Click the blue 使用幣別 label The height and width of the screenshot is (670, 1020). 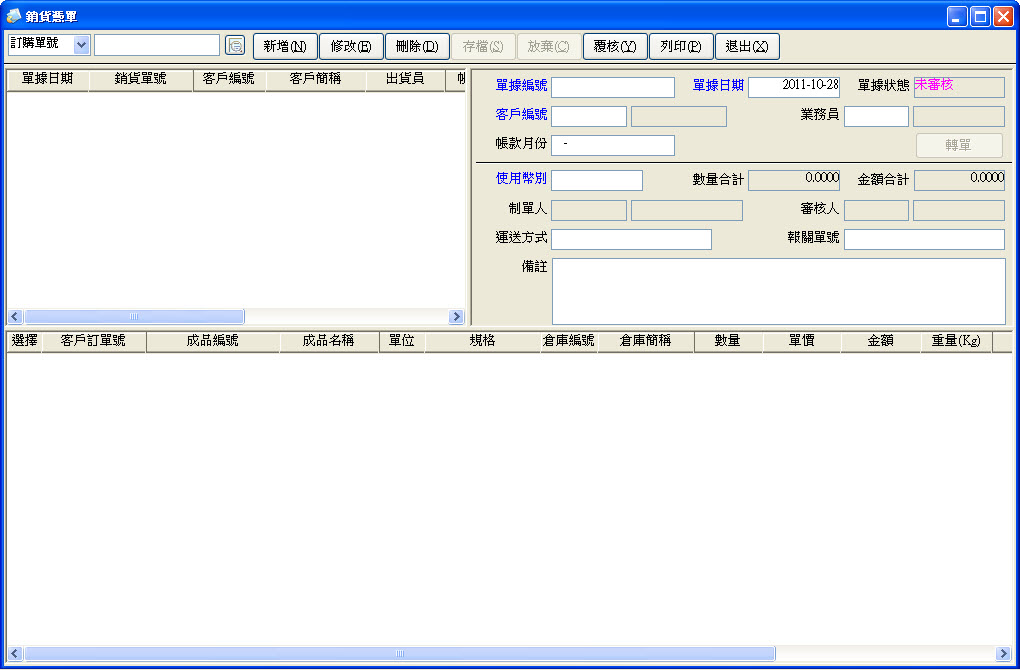[521, 178]
